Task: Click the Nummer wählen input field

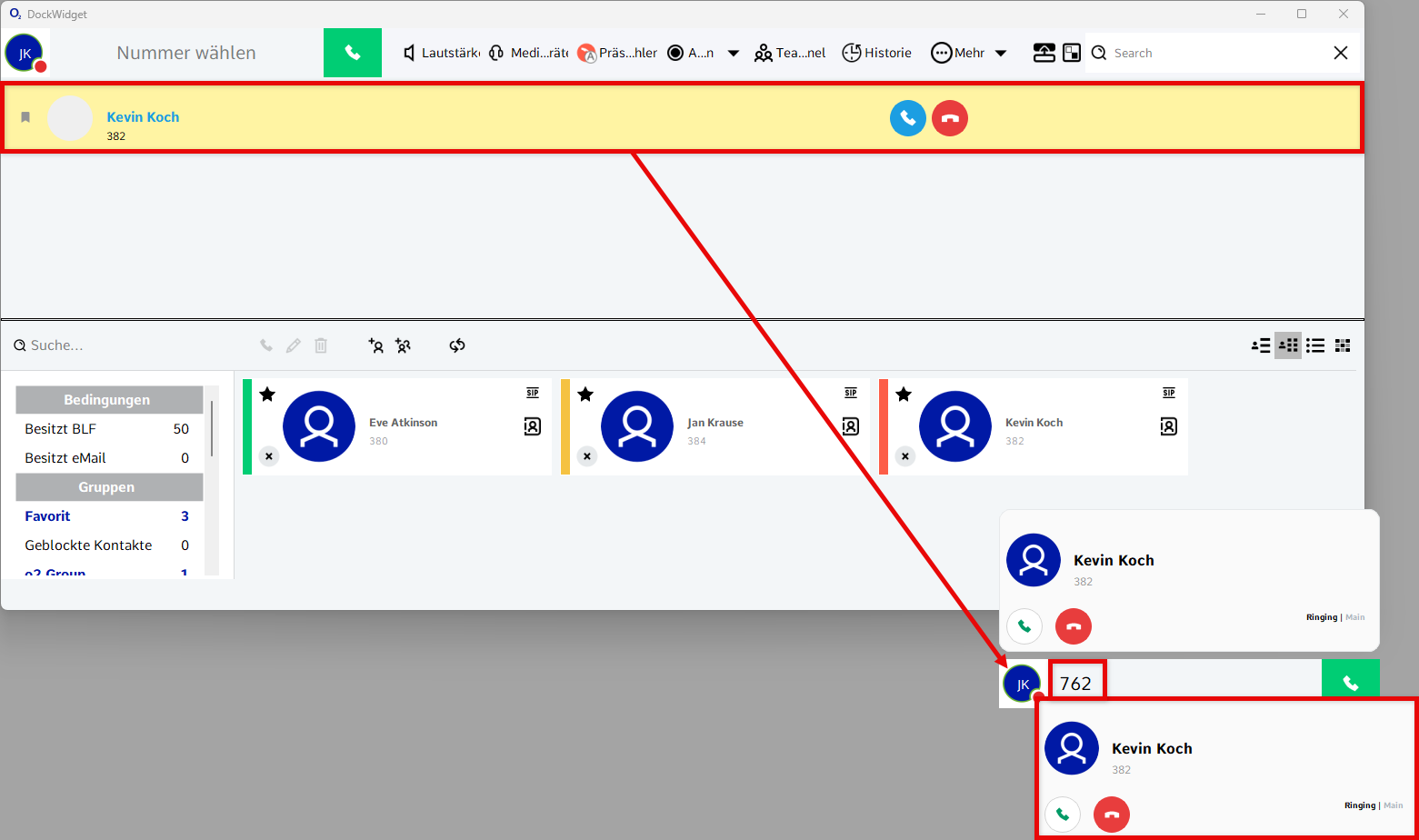Action: (186, 53)
